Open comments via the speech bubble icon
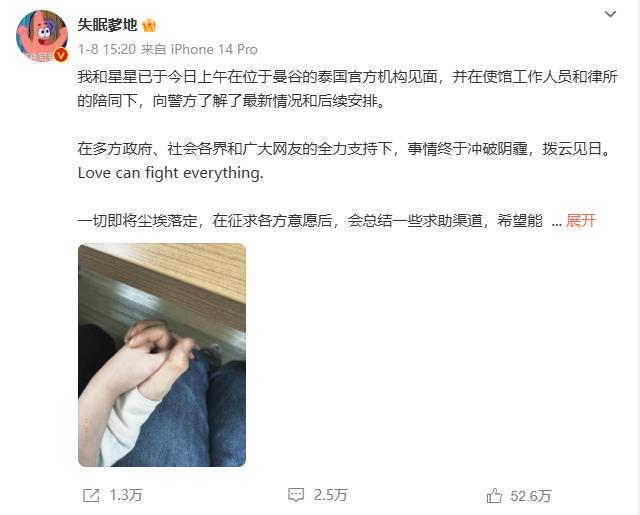 pyautogui.click(x=296, y=495)
